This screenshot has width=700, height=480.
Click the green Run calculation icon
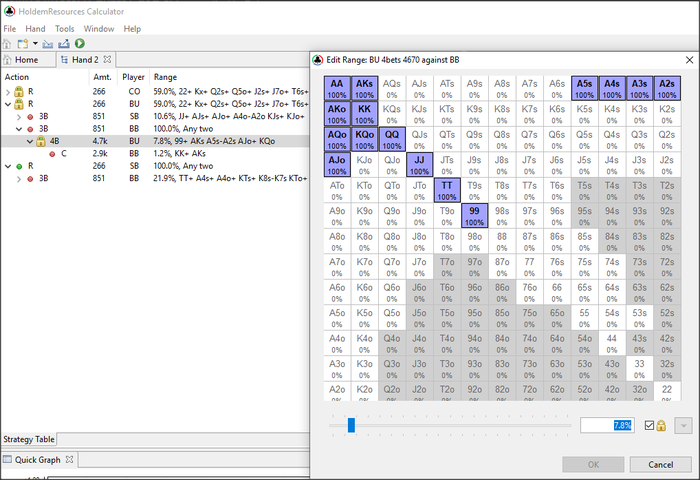pyautogui.click(x=80, y=43)
